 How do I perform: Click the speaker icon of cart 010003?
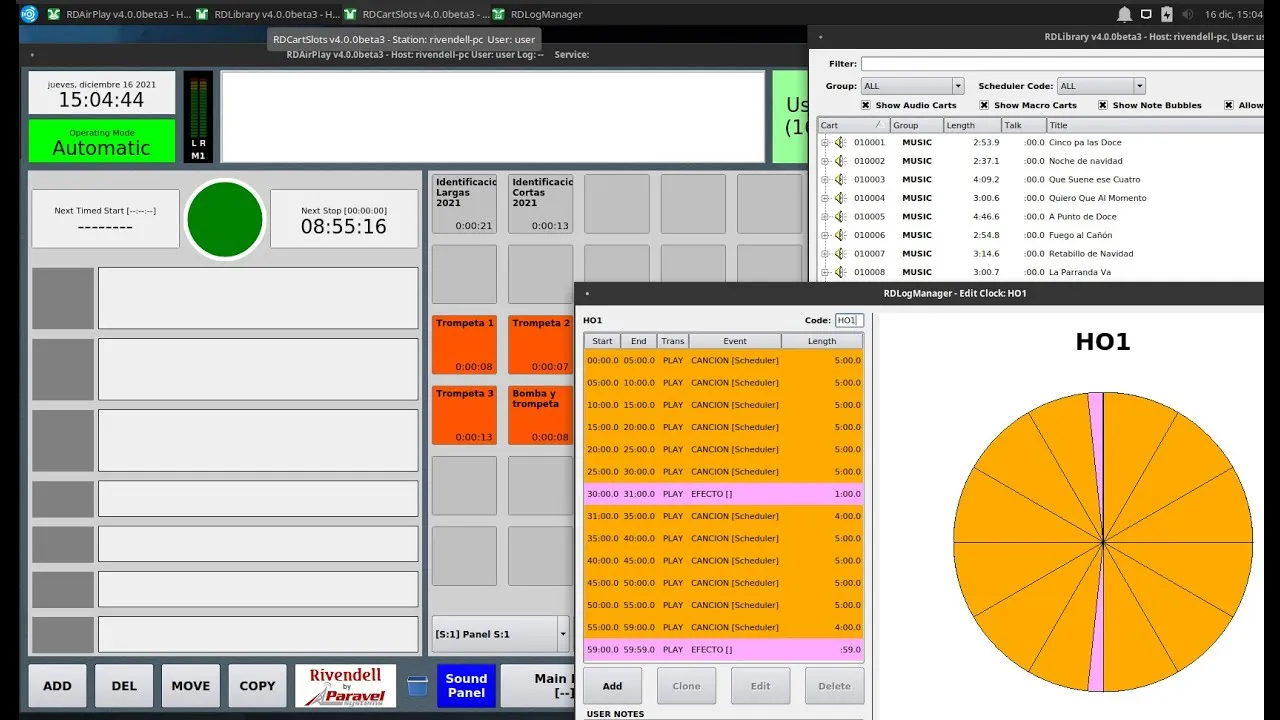[x=840, y=179]
